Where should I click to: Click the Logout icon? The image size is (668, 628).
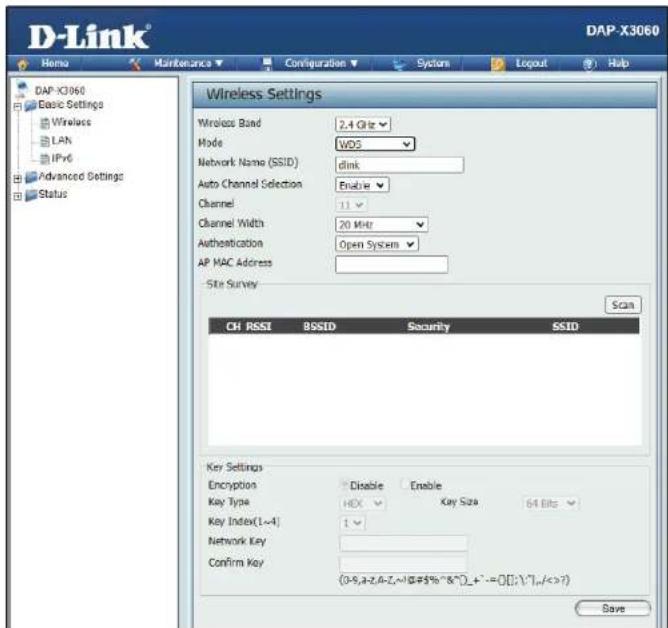coord(498,64)
